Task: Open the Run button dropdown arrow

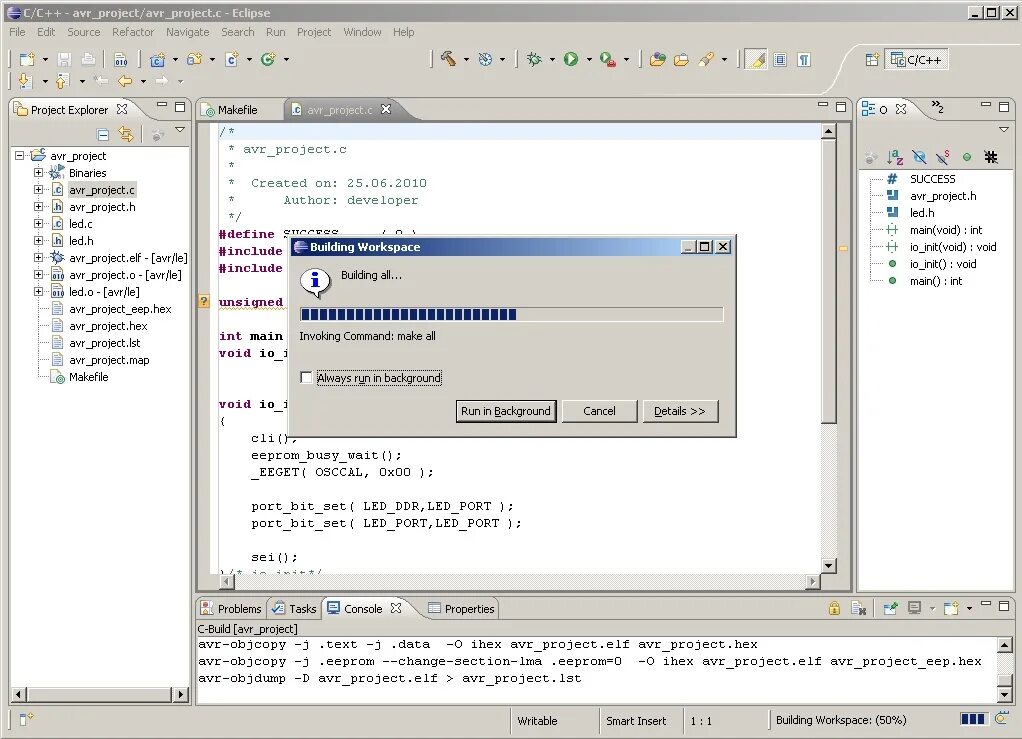Action: tap(589, 60)
